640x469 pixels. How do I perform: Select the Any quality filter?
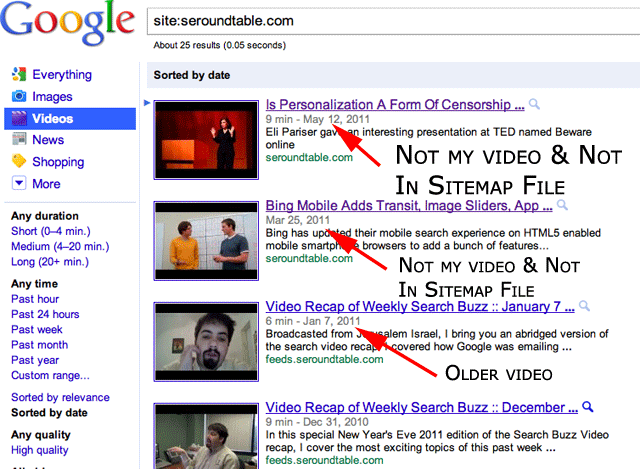point(41,435)
